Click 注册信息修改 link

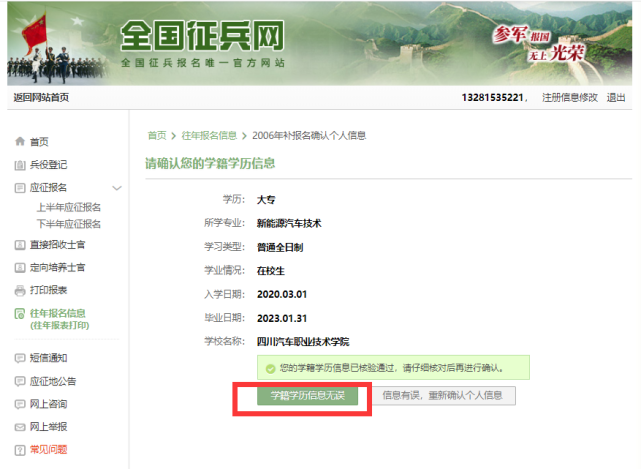(569, 97)
